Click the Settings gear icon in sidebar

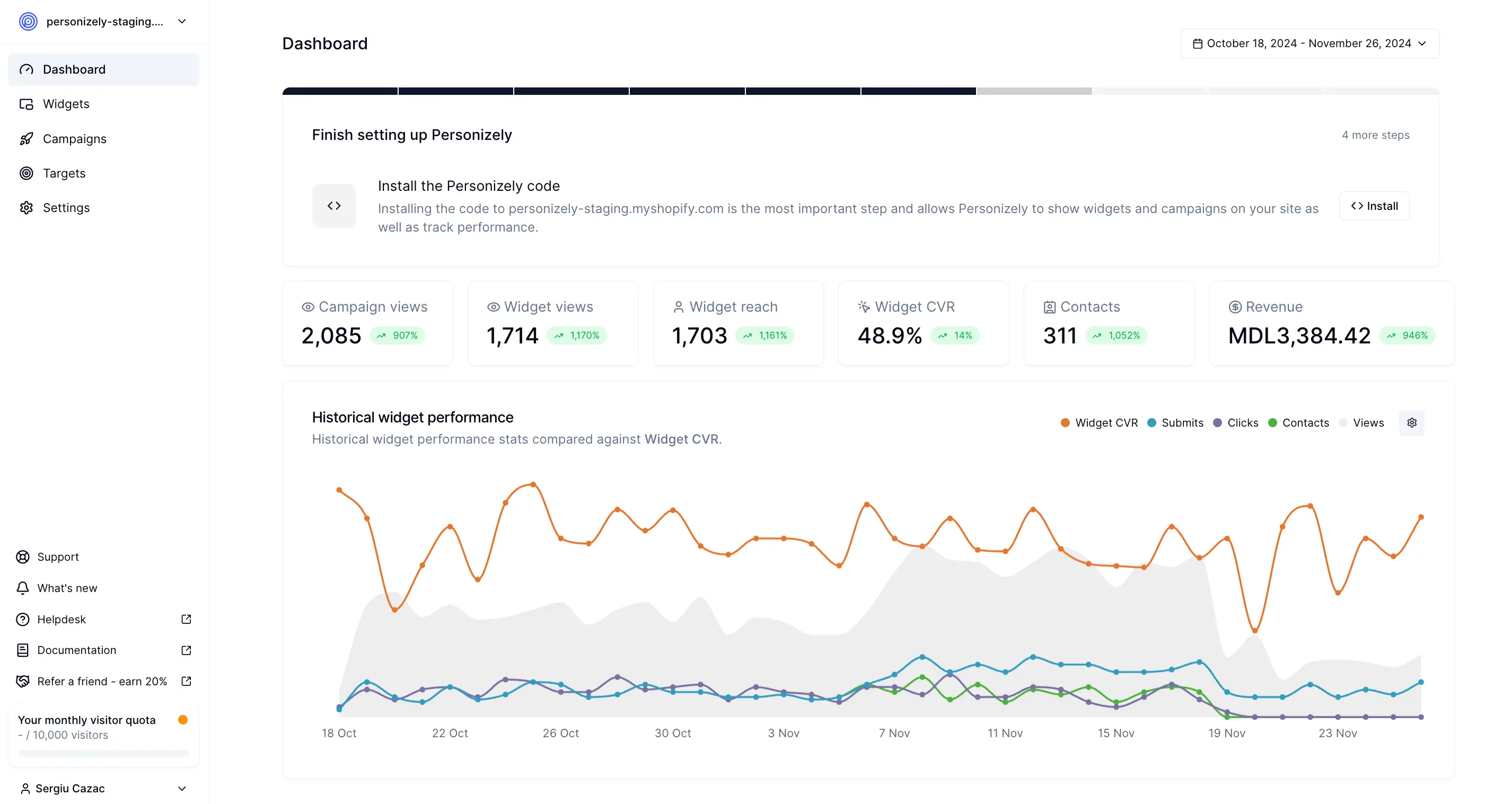[27, 208]
